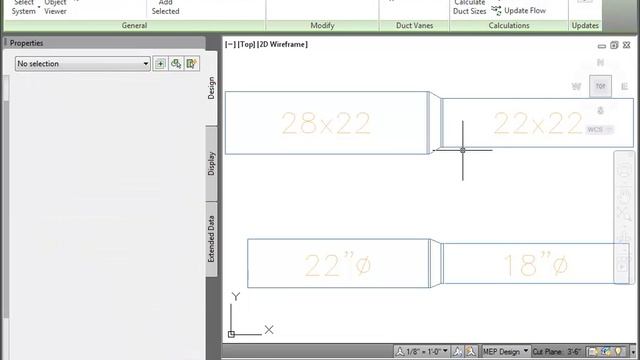Click the Orbit tool in navigation bar
This screenshot has height=360, width=640.
point(624,237)
